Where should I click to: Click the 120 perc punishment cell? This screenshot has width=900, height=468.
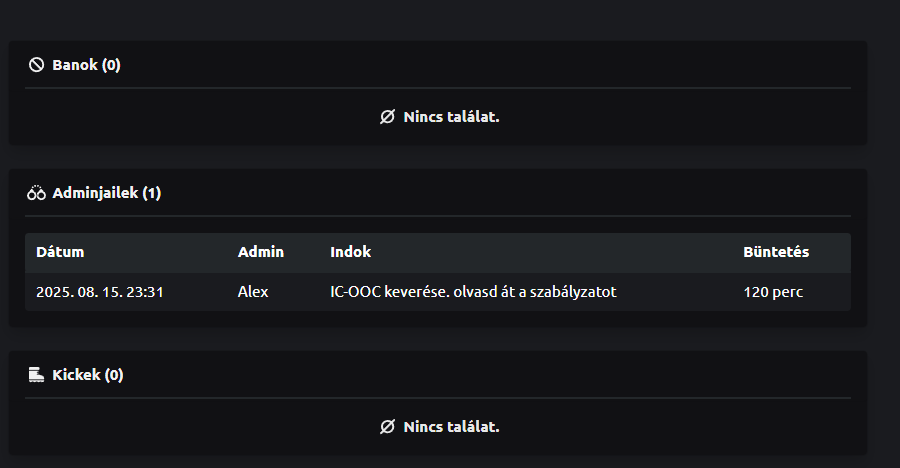pos(773,292)
